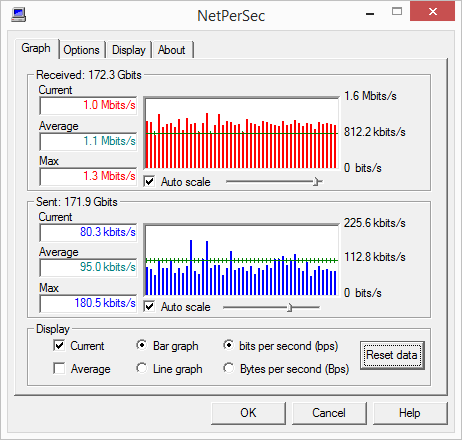This screenshot has height=440, width=462.
Task: Switch to the Options tab
Action: [x=81, y=50]
